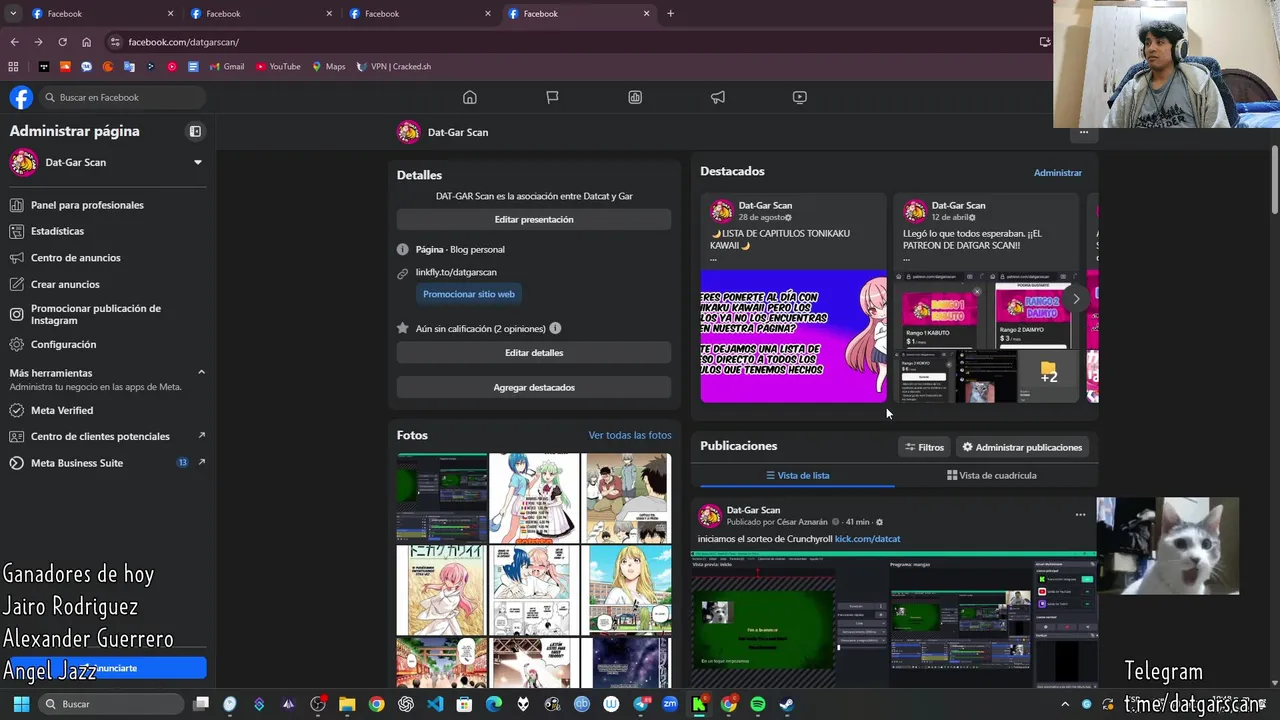Open the Gmail bookmark

click(227, 67)
